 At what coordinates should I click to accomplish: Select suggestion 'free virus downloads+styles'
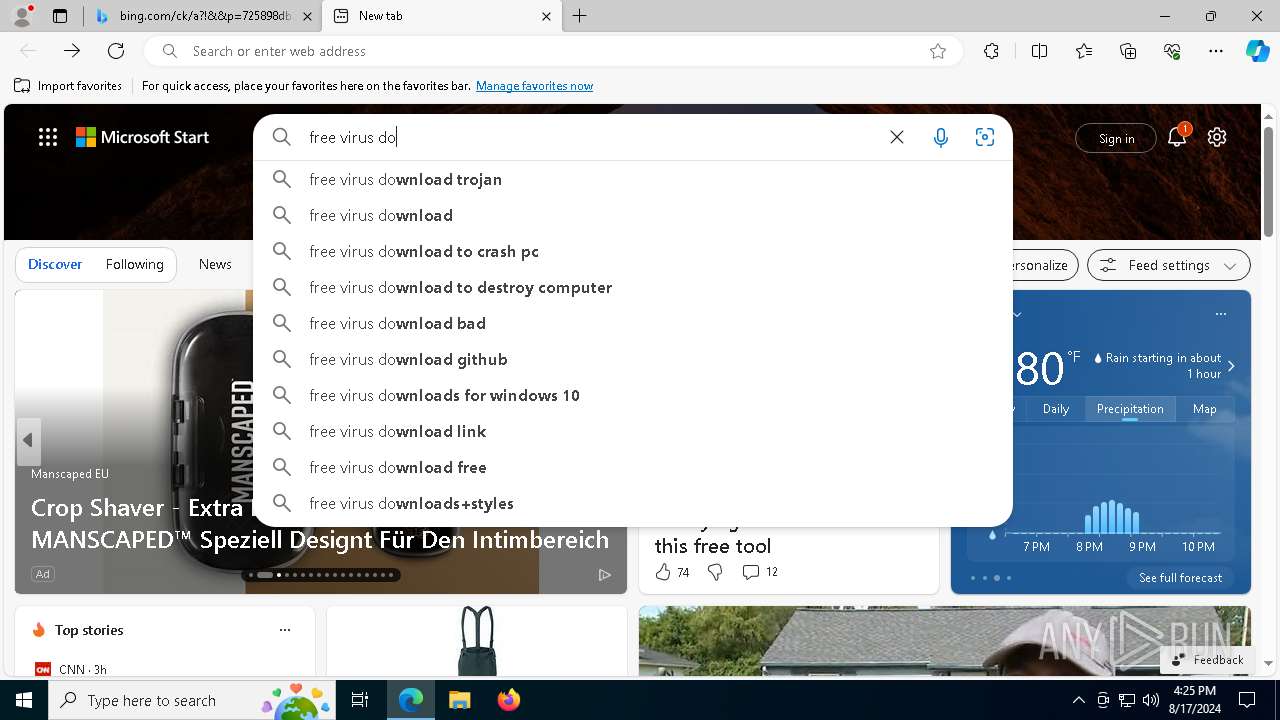coord(633,503)
